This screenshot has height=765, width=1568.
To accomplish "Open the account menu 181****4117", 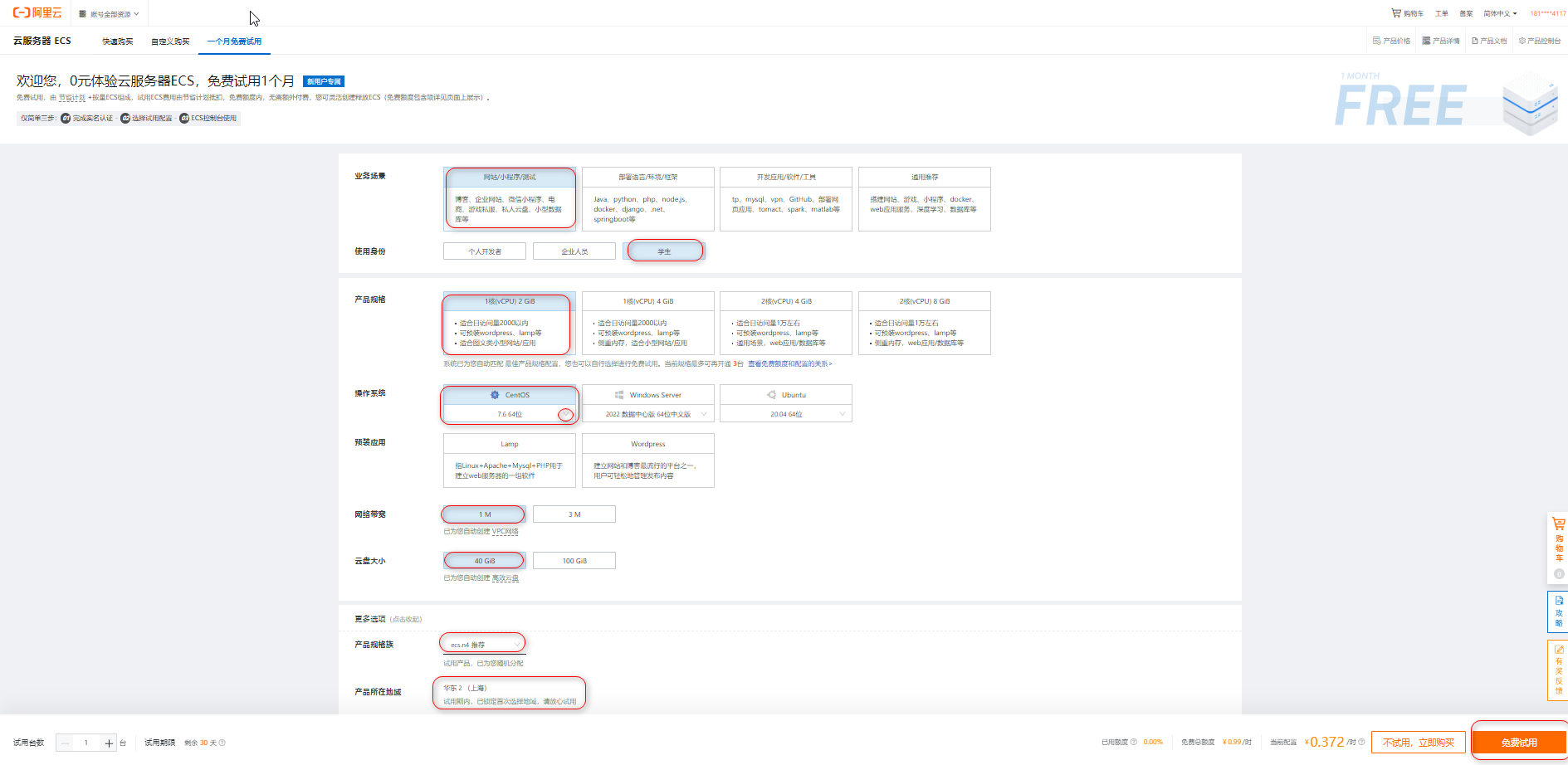I will 1547,13.
